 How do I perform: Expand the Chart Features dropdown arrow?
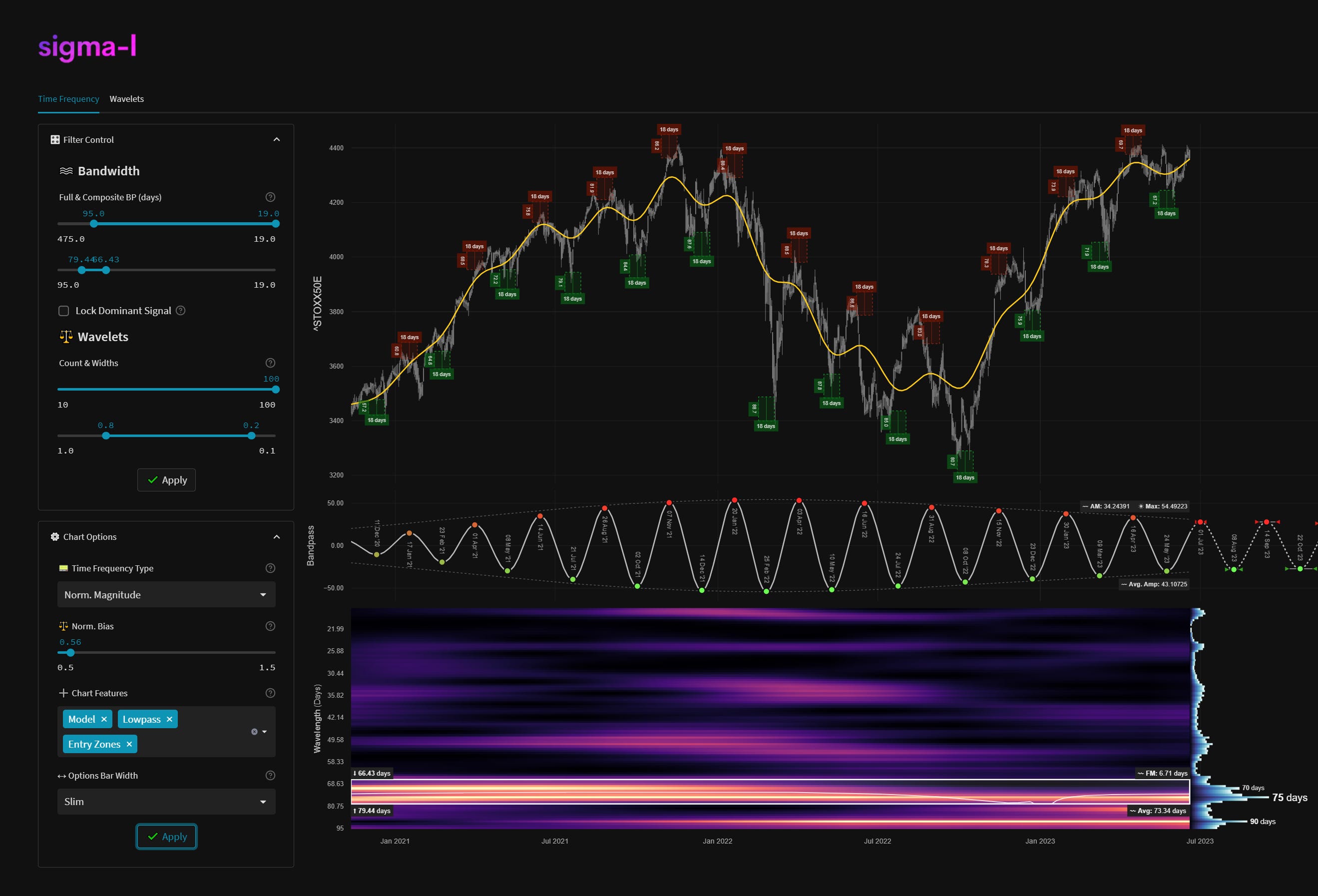(x=264, y=732)
